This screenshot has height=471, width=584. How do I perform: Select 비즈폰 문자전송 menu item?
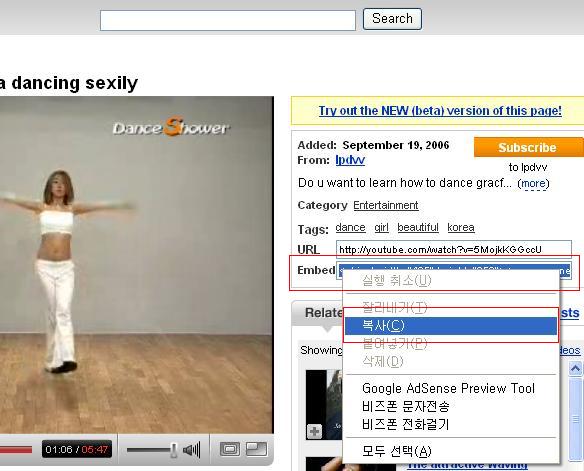click(451, 406)
